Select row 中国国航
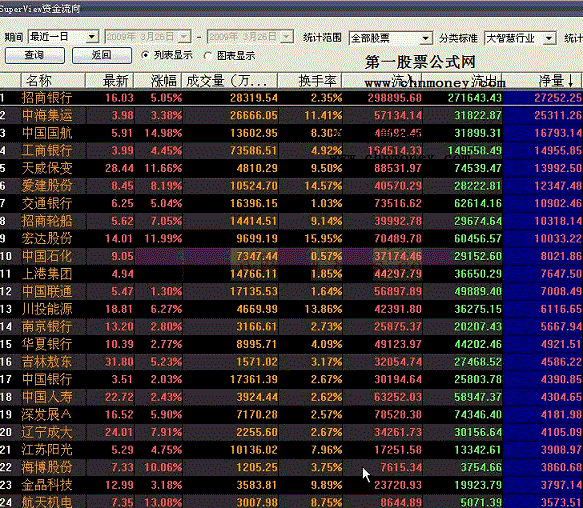The height and width of the screenshot is (508, 583). (x=292, y=133)
